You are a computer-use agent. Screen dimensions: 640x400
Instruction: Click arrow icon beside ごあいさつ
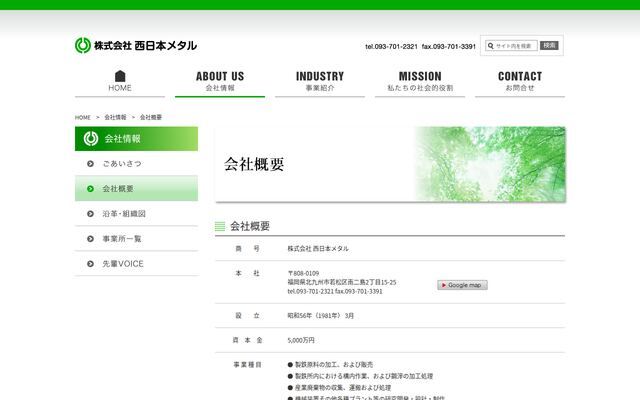coord(91,164)
